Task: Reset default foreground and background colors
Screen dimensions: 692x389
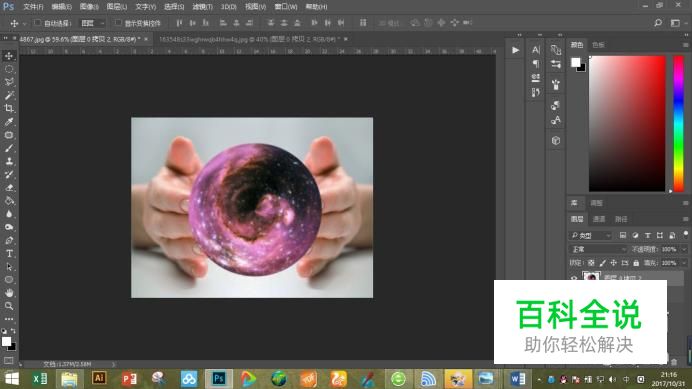Action: pos(4,331)
